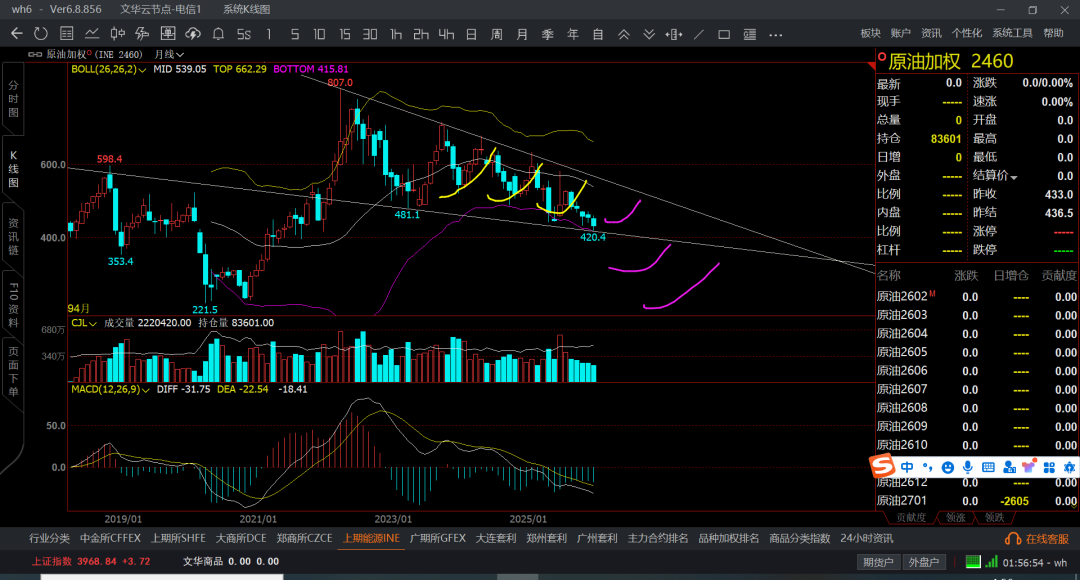Open the 资讯 menu
This screenshot has width=1080, height=580.
point(931,33)
